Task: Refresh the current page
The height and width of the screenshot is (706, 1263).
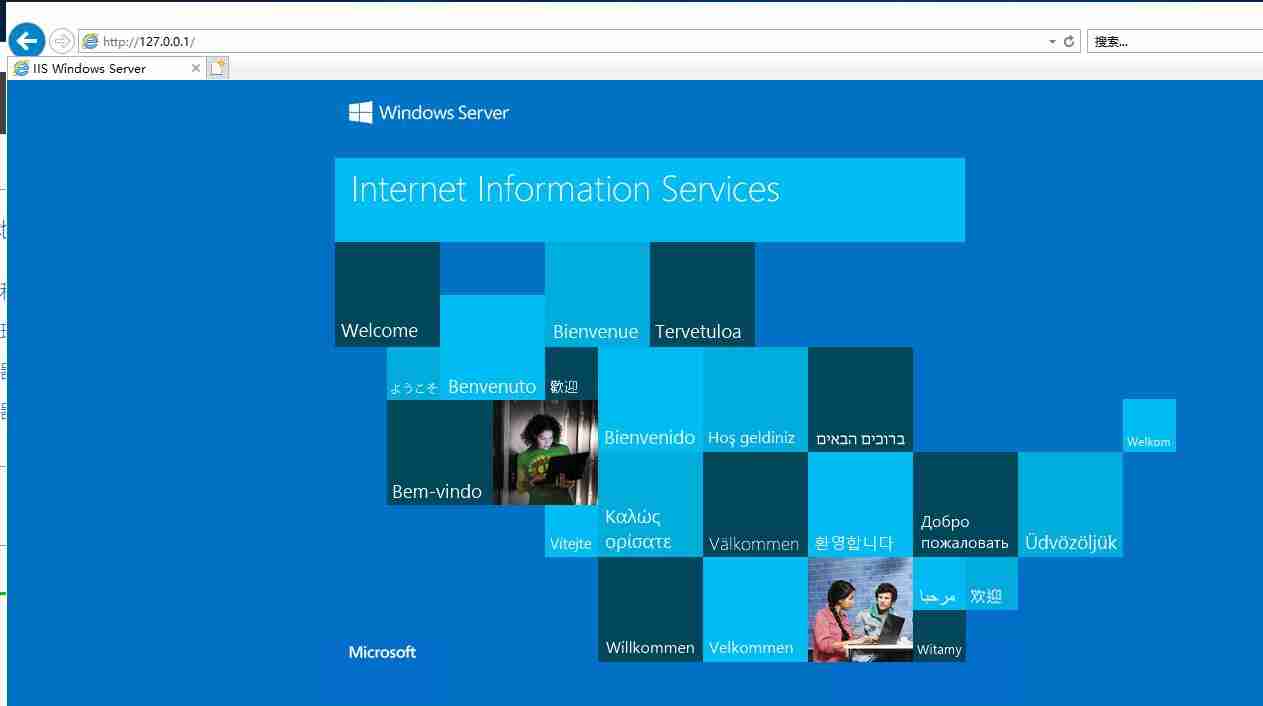Action: [x=1069, y=41]
